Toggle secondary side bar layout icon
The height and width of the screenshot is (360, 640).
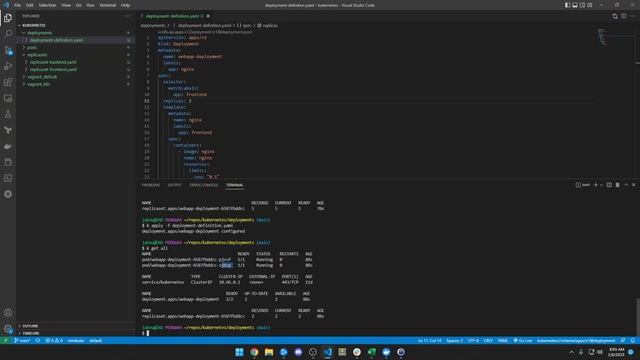coord(582,5)
